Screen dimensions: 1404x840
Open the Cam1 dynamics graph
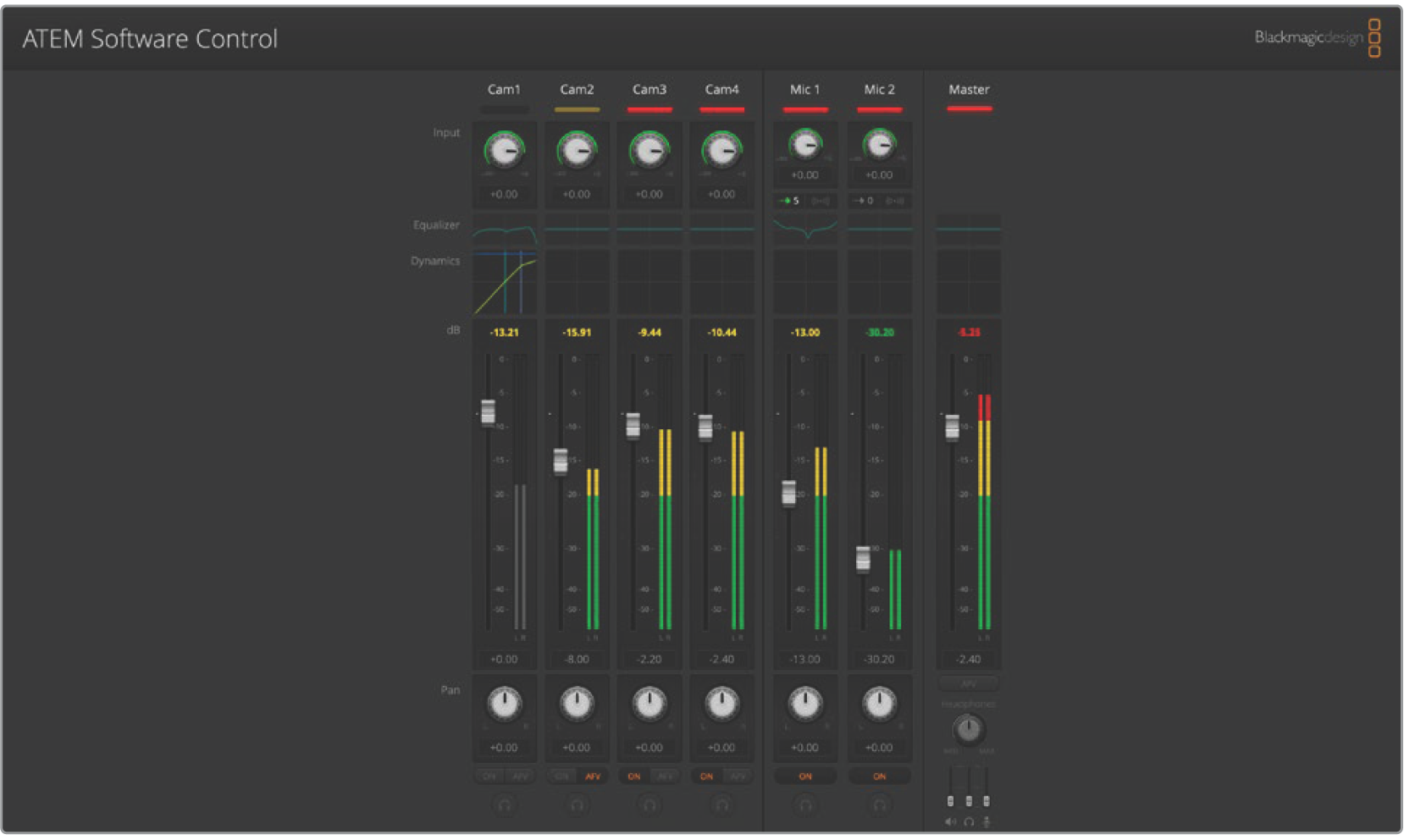coord(504,283)
